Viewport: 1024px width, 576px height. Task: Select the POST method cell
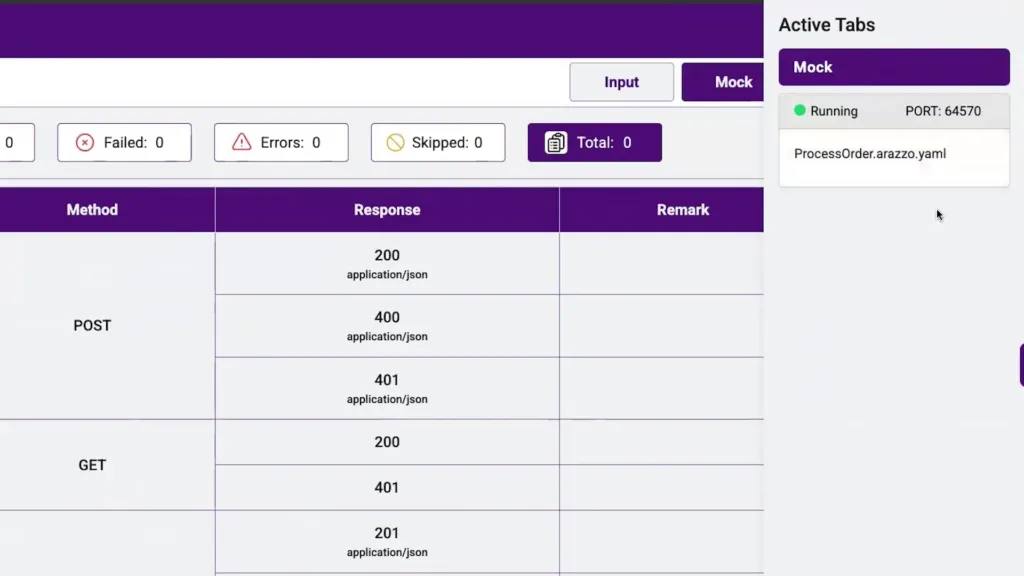(92, 326)
